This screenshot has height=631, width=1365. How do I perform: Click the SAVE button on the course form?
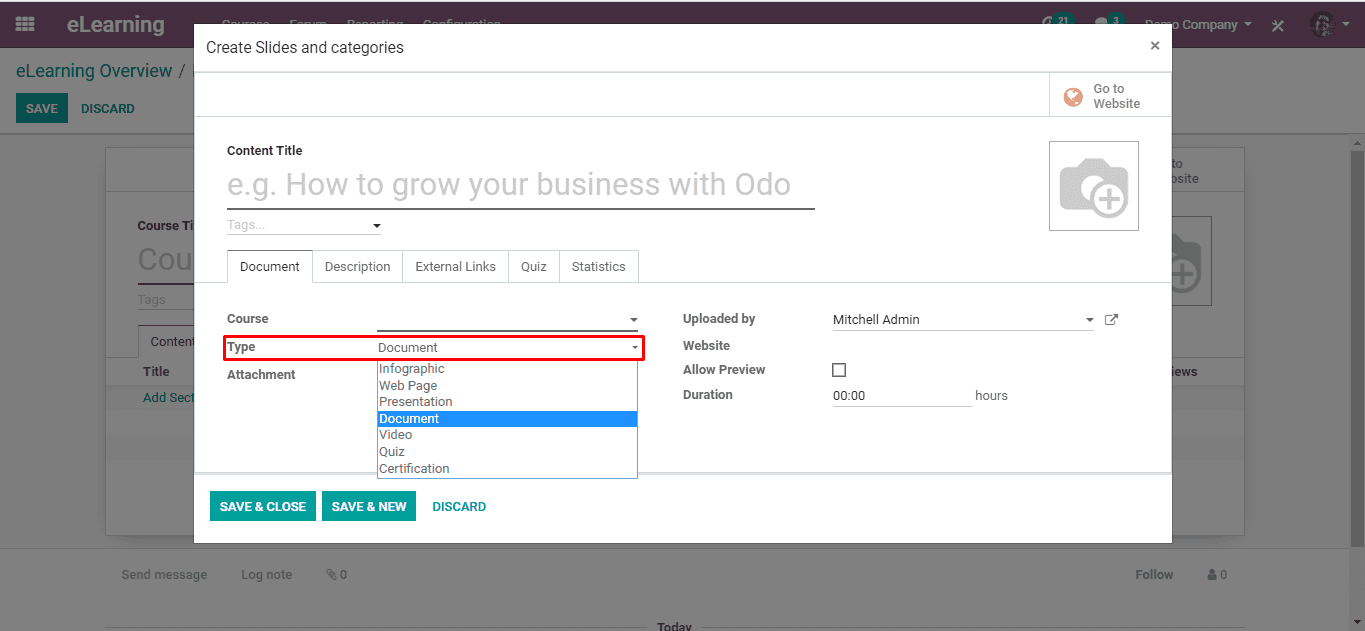(x=42, y=109)
